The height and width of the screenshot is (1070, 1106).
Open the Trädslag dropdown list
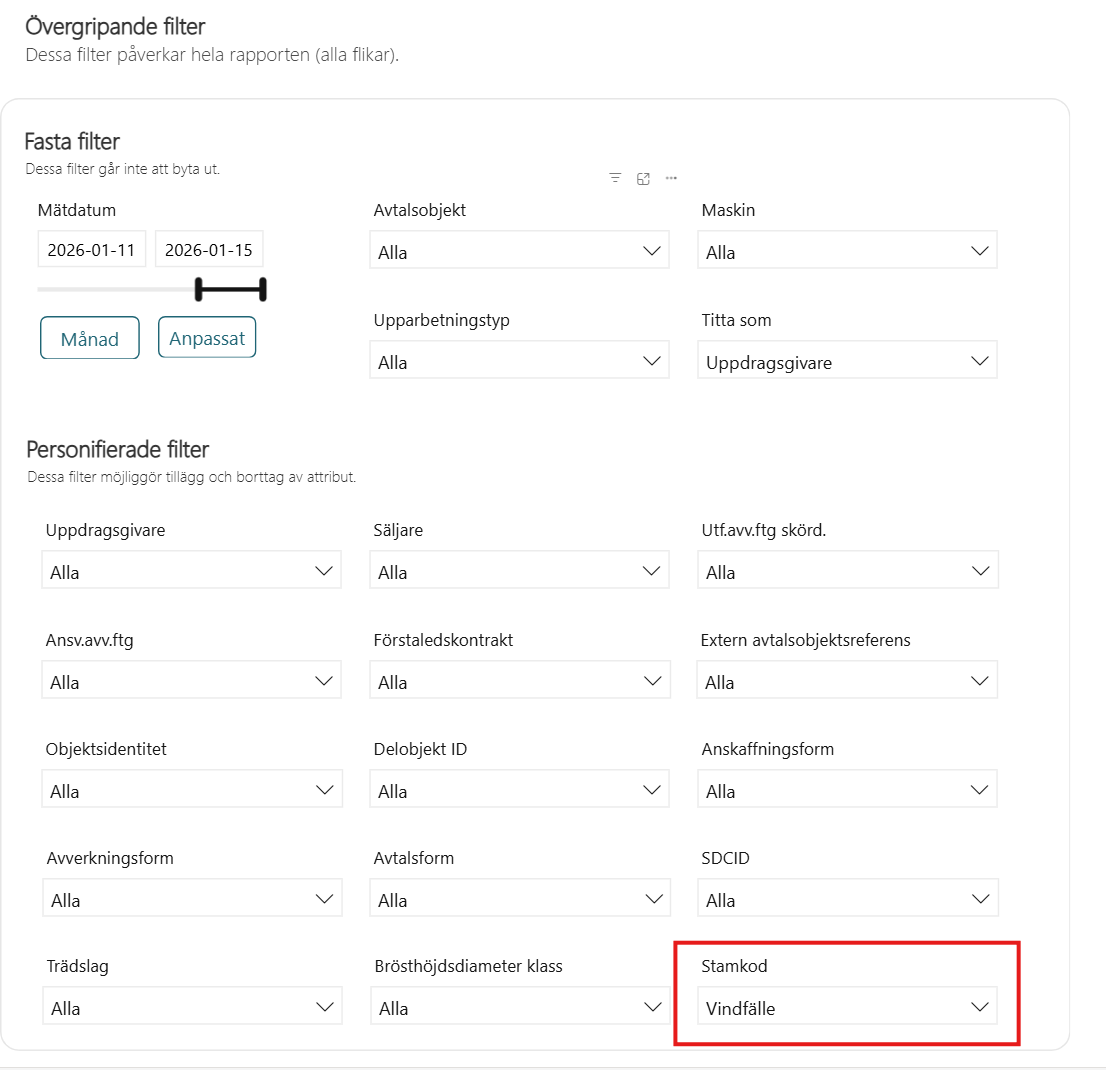(192, 1008)
